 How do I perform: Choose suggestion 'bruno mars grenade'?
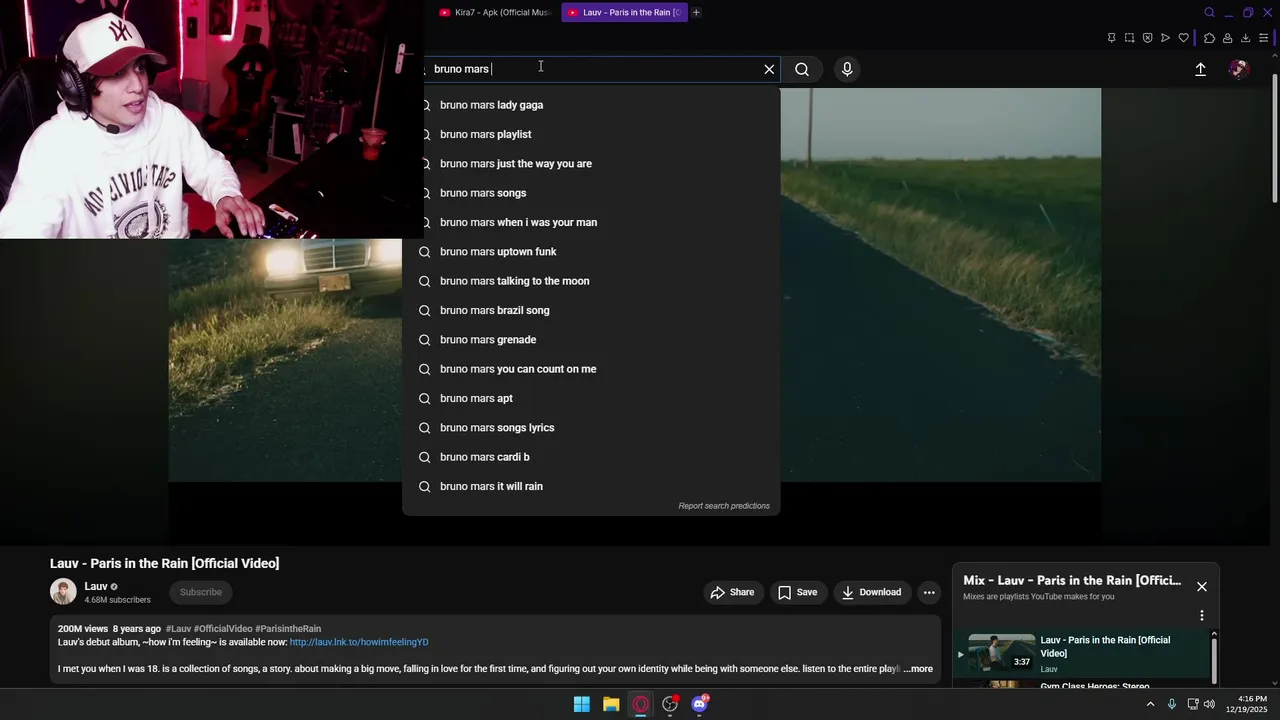coord(591,340)
